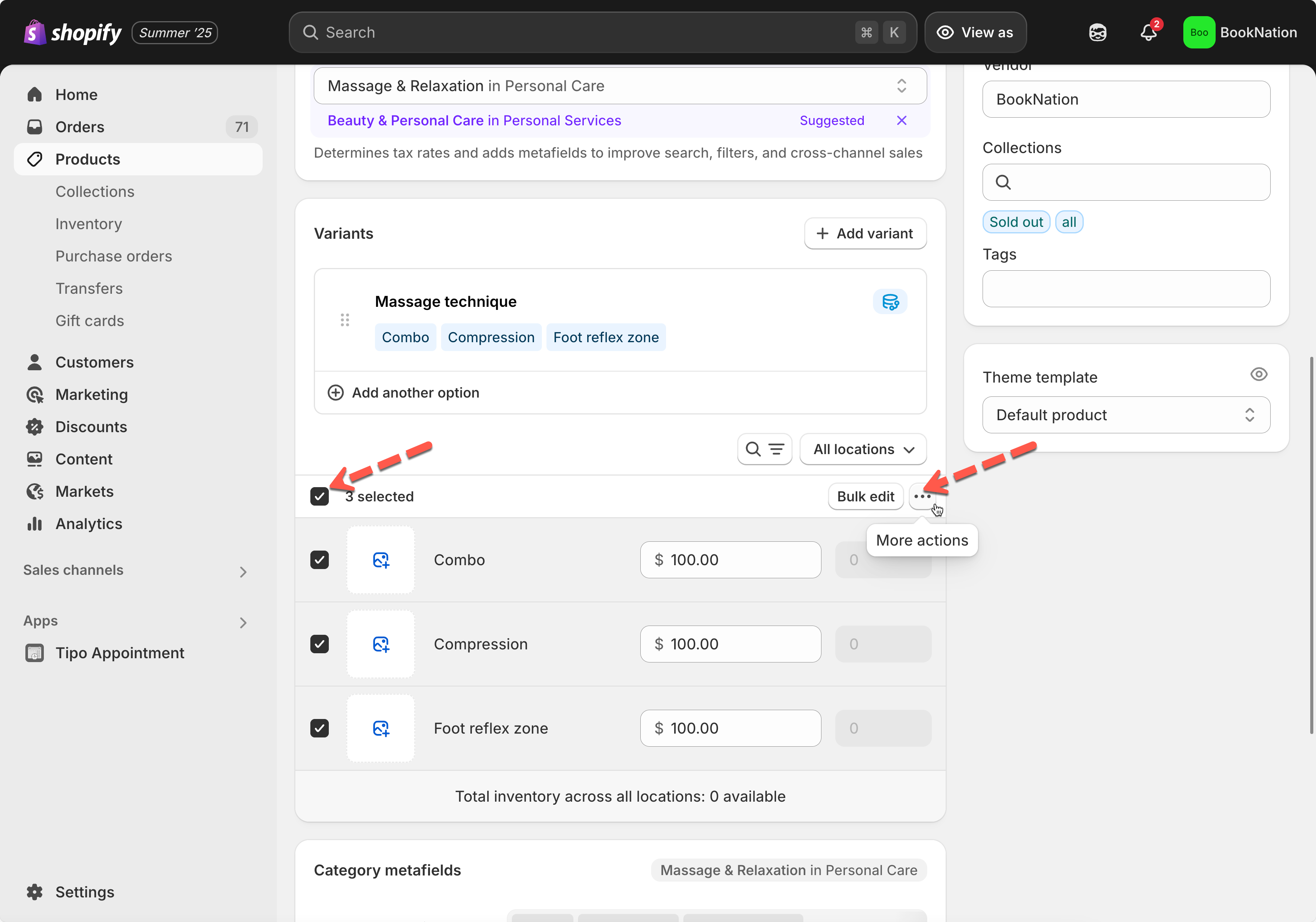The height and width of the screenshot is (922, 1316).
Task: Open the All locations dropdown
Action: tap(863, 449)
